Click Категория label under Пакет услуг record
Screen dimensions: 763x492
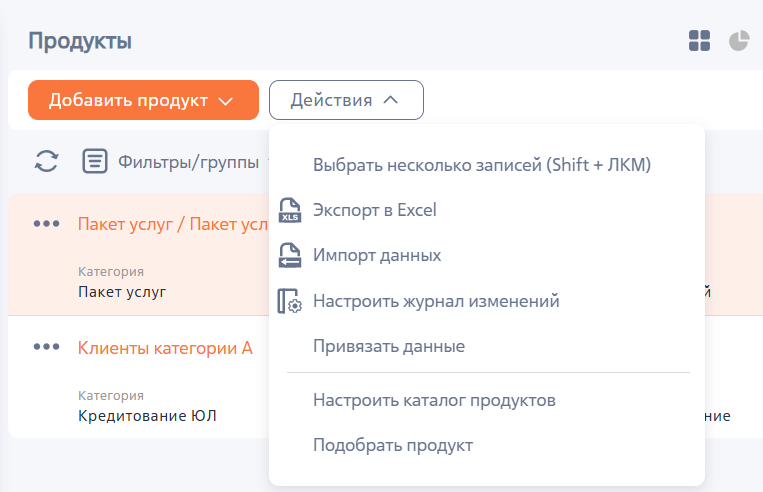111,272
